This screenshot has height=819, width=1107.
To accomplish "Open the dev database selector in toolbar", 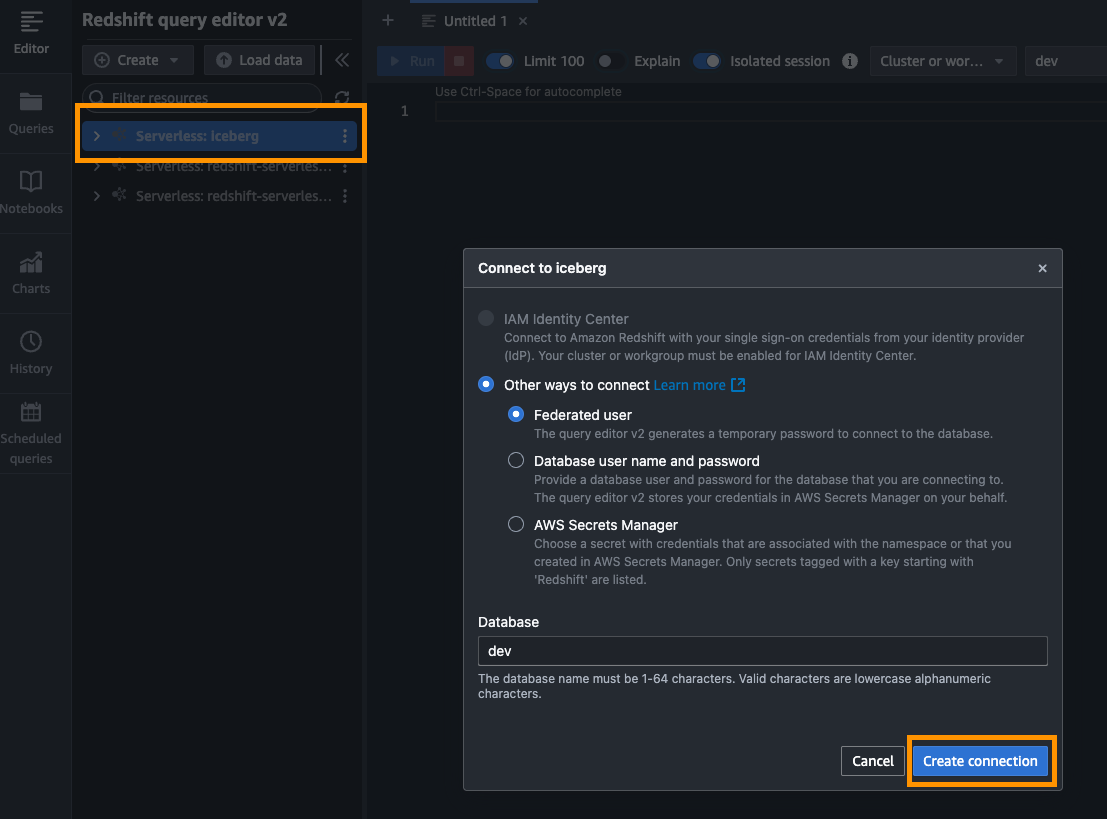I will (x=1066, y=61).
